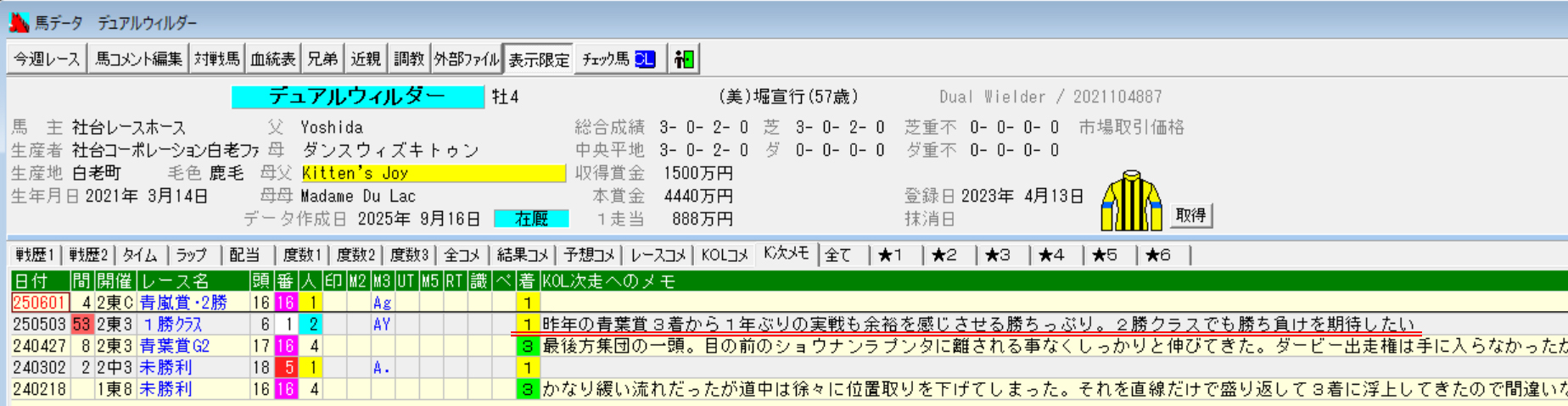Select the ★3 star filter tab
Image resolution: width=1568 pixels, height=406 pixels.
coord(998,255)
